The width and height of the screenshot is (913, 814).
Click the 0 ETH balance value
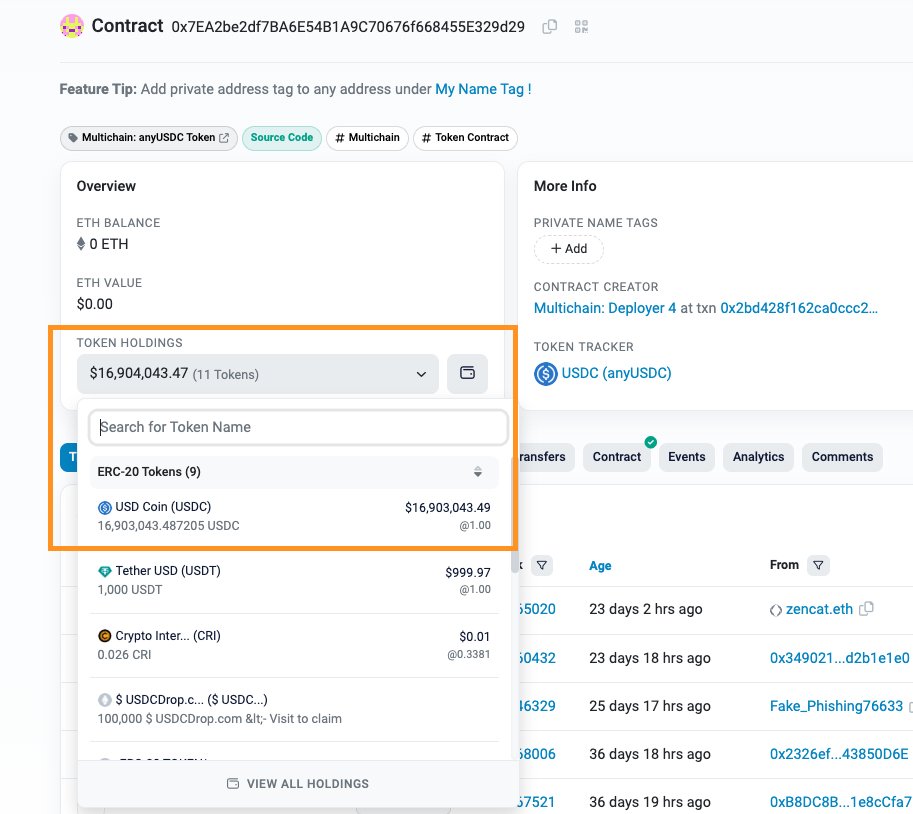coord(108,244)
